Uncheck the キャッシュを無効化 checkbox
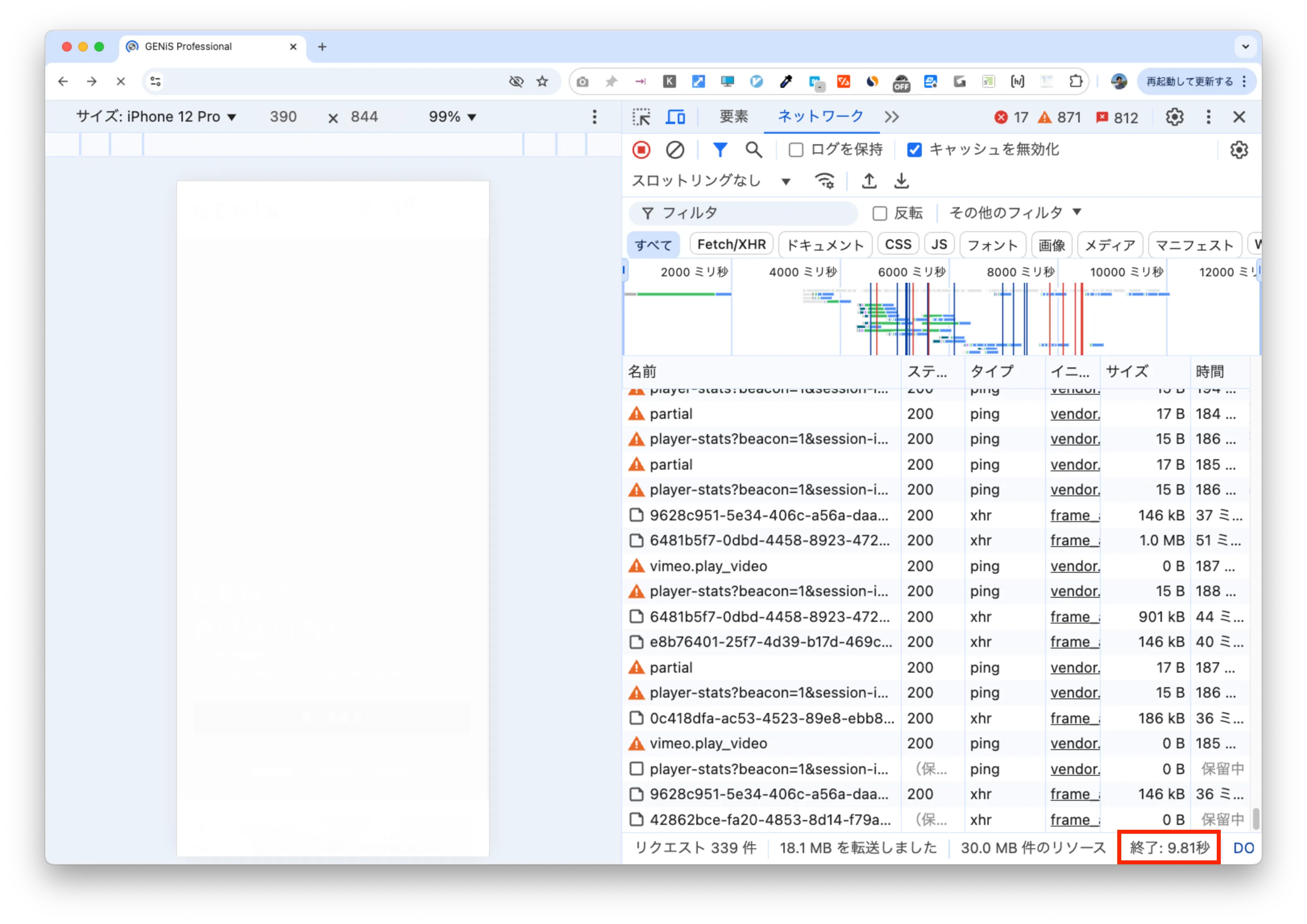Screen dimensions: 1307x924 pos(914,150)
